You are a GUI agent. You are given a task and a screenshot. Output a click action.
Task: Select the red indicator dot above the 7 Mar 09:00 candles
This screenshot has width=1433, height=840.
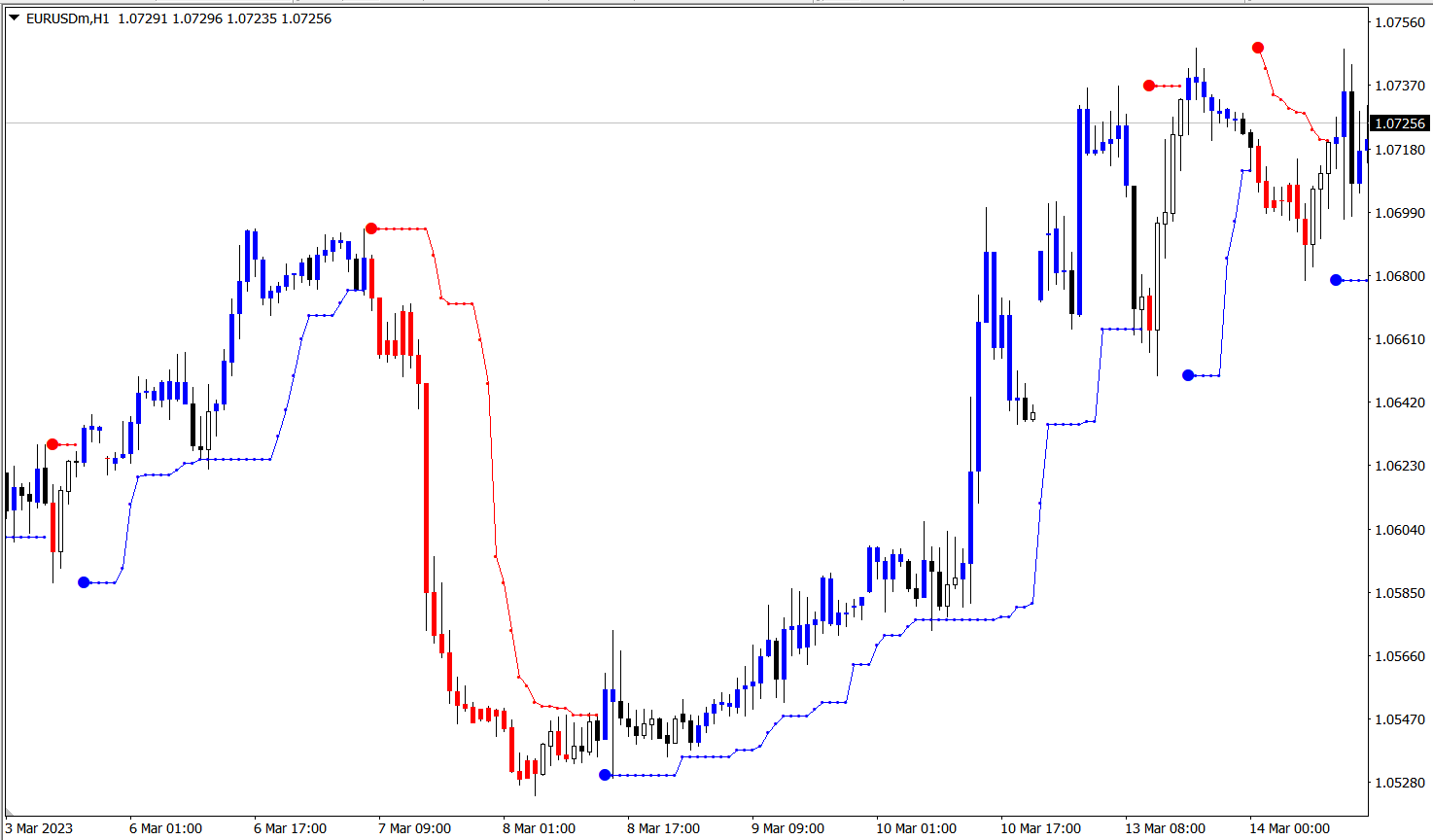[x=371, y=228]
